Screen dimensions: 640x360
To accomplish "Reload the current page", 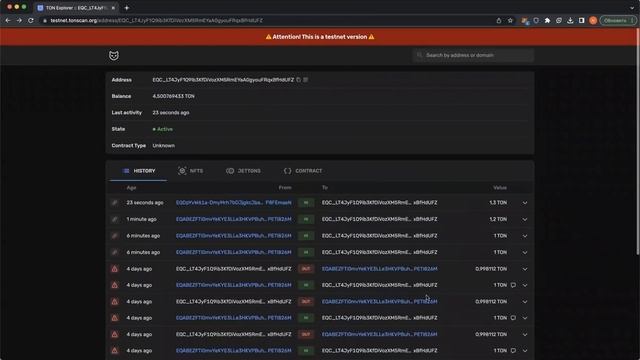I will click(x=31, y=20).
